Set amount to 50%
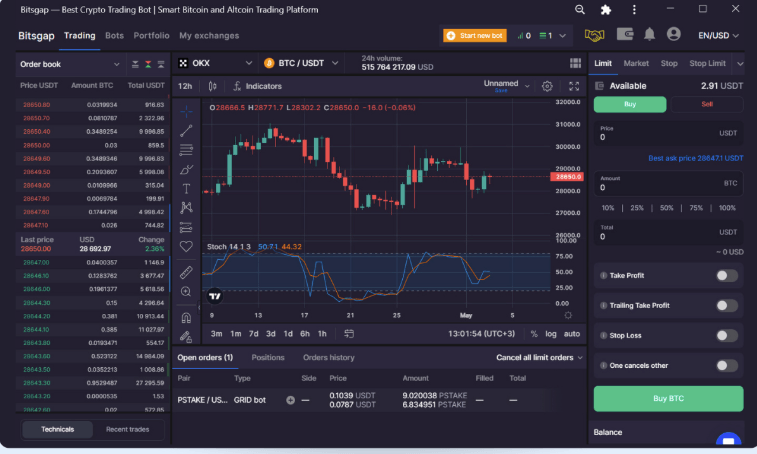This screenshot has width=757, height=454. coord(666,208)
